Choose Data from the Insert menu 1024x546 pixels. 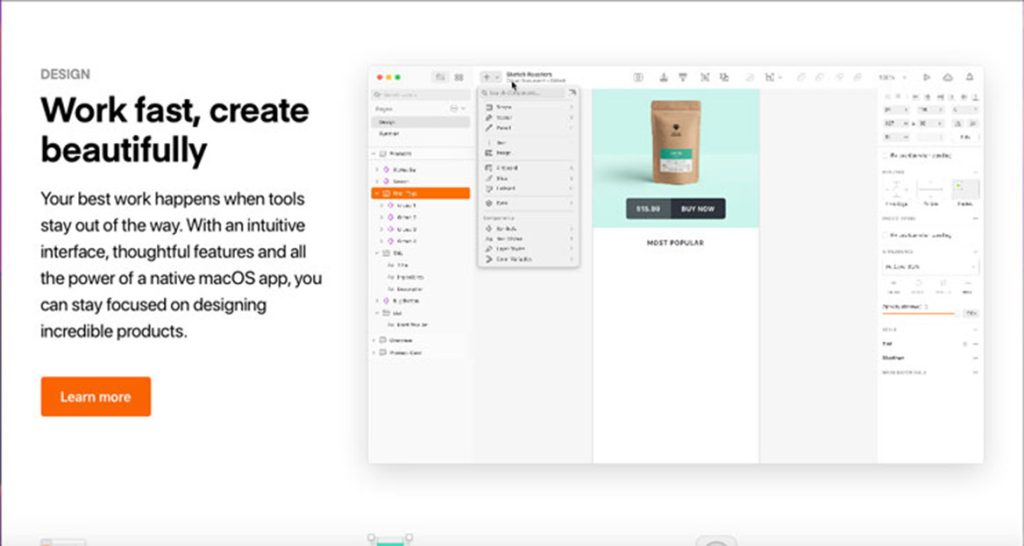tap(528, 203)
